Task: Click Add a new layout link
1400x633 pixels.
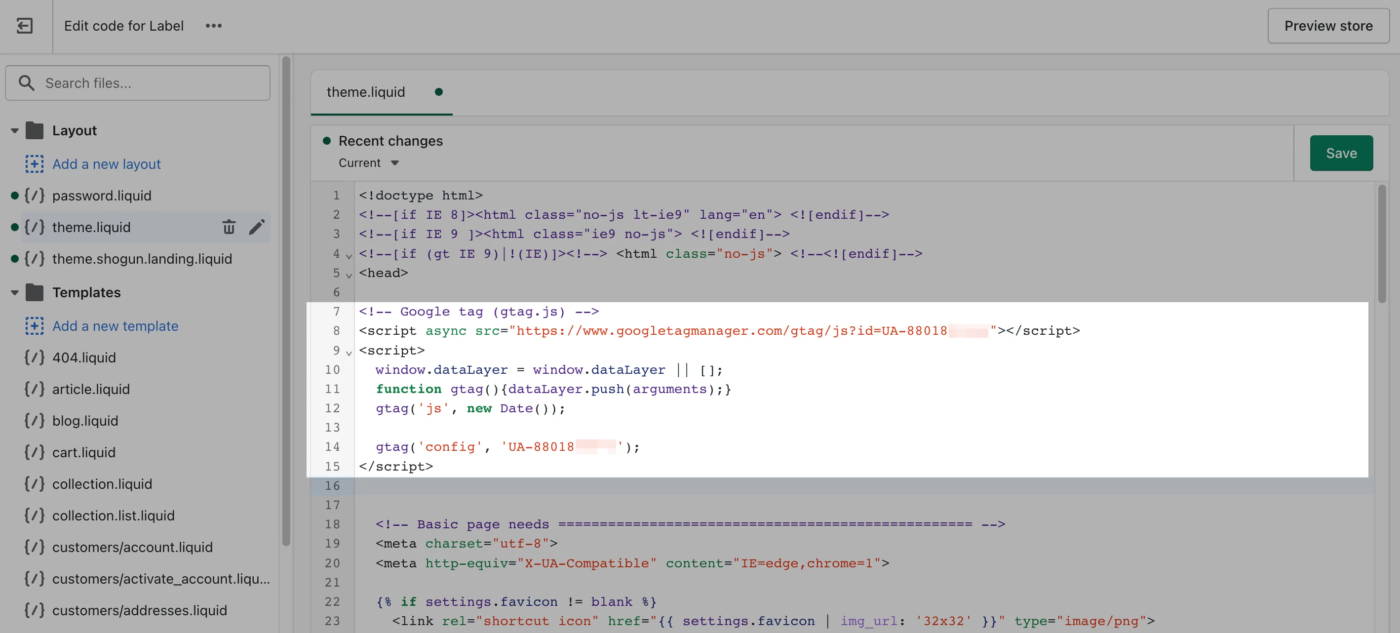Action: click(x=106, y=164)
